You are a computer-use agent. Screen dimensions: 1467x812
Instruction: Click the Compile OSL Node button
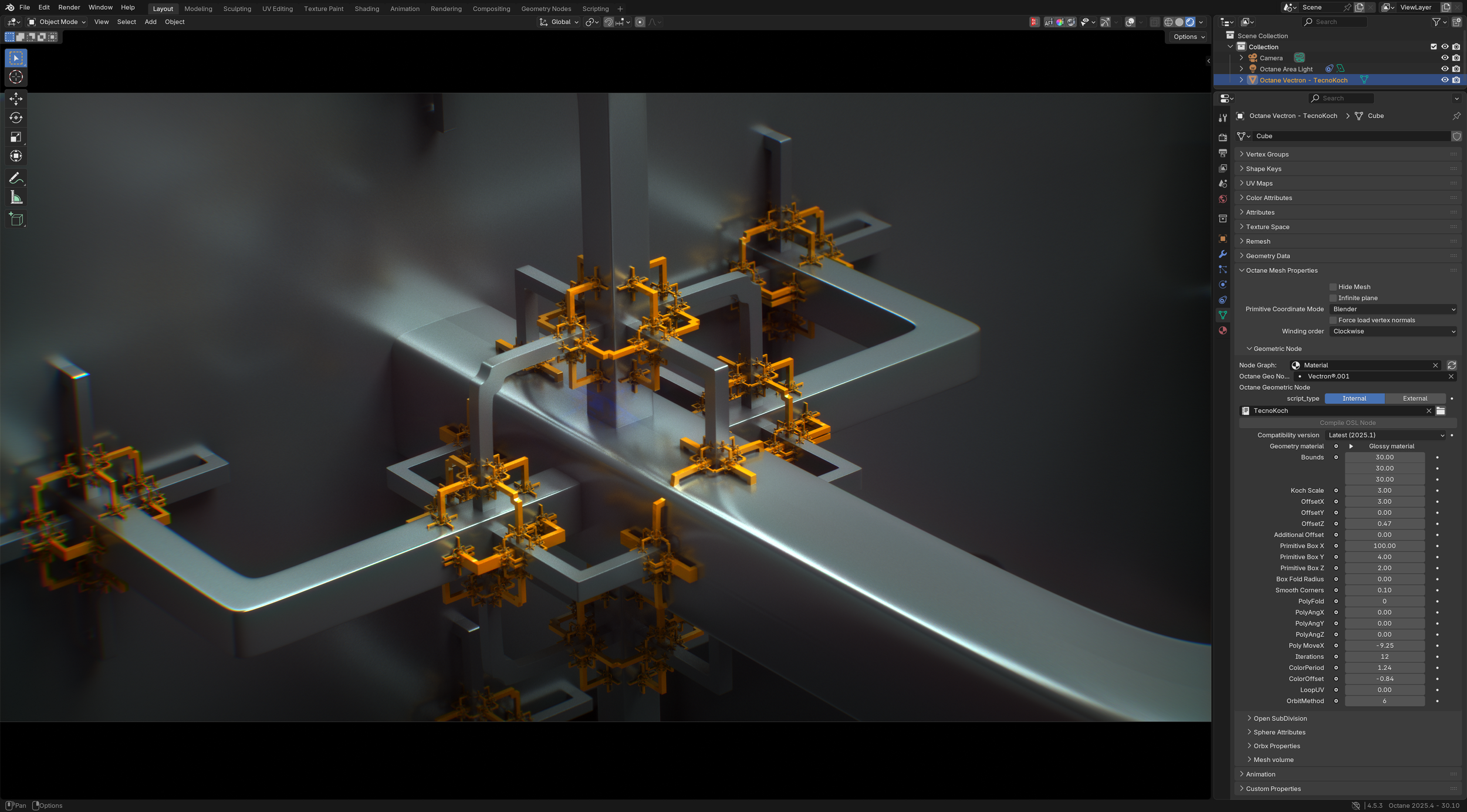tap(1347, 423)
